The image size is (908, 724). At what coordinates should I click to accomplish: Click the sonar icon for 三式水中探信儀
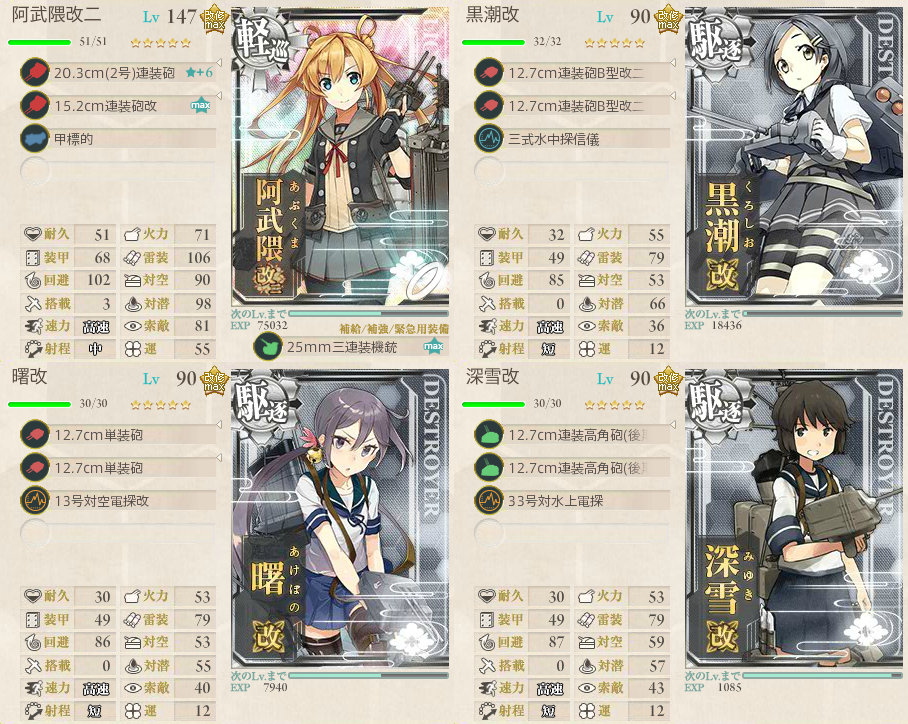489,139
